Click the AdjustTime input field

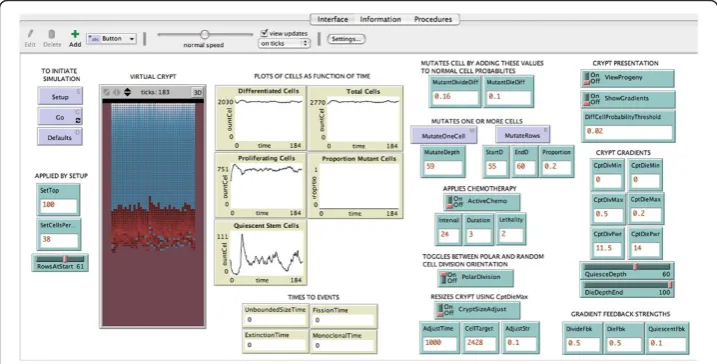(x=439, y=343)
